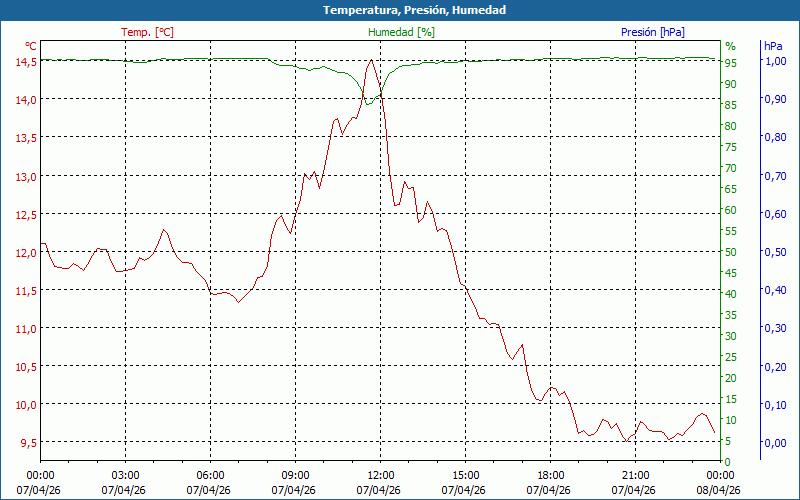The image size is (800, 500).
Task: Click the 9,5 tick on temperature axis
Action: [x=28, y=443]
